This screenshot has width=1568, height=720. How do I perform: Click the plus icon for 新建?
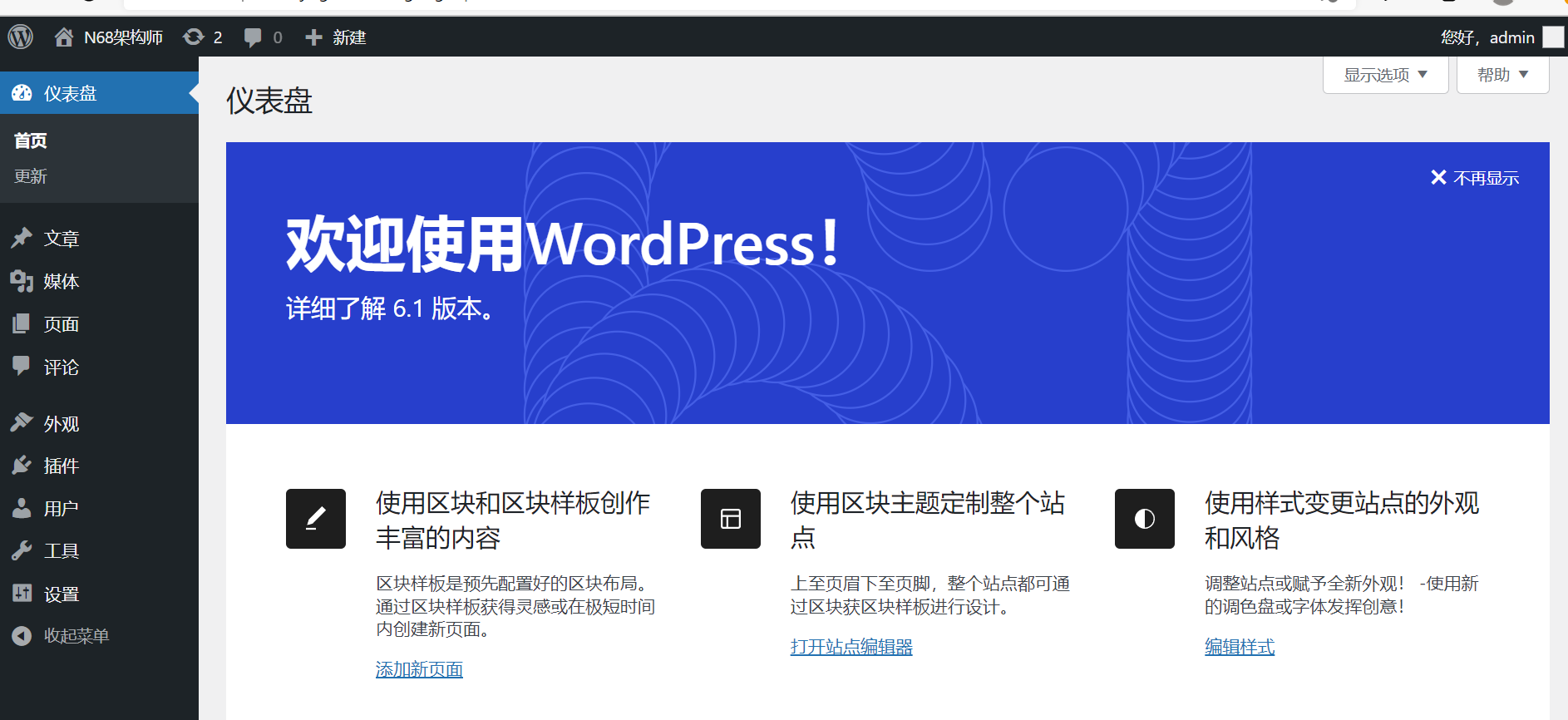click(313, 37)
